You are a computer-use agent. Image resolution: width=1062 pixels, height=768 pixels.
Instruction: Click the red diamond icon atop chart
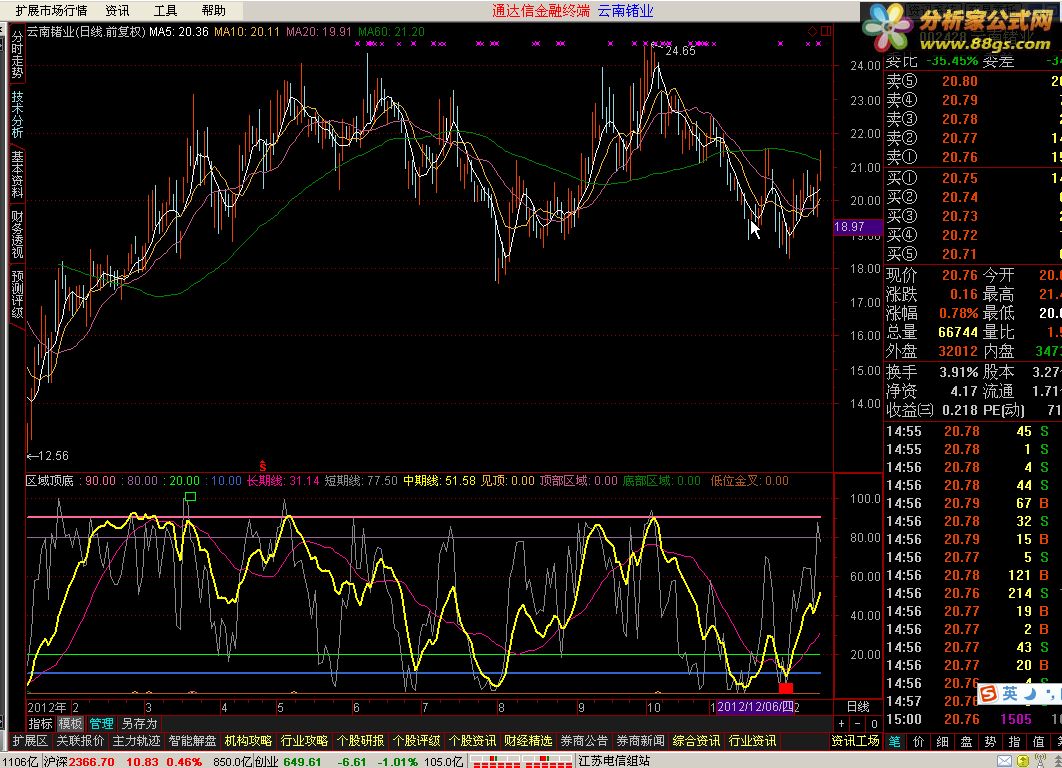tap(812, 31)
